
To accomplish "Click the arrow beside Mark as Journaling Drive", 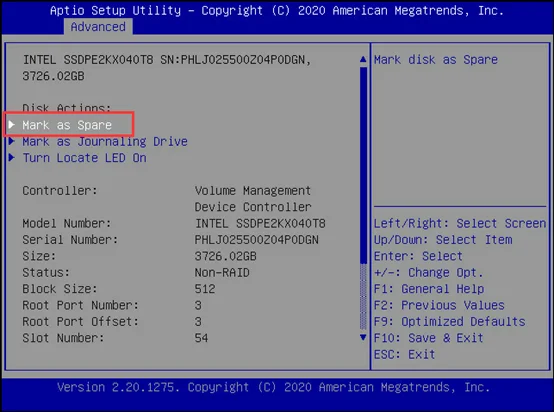I will click(12, 141).
